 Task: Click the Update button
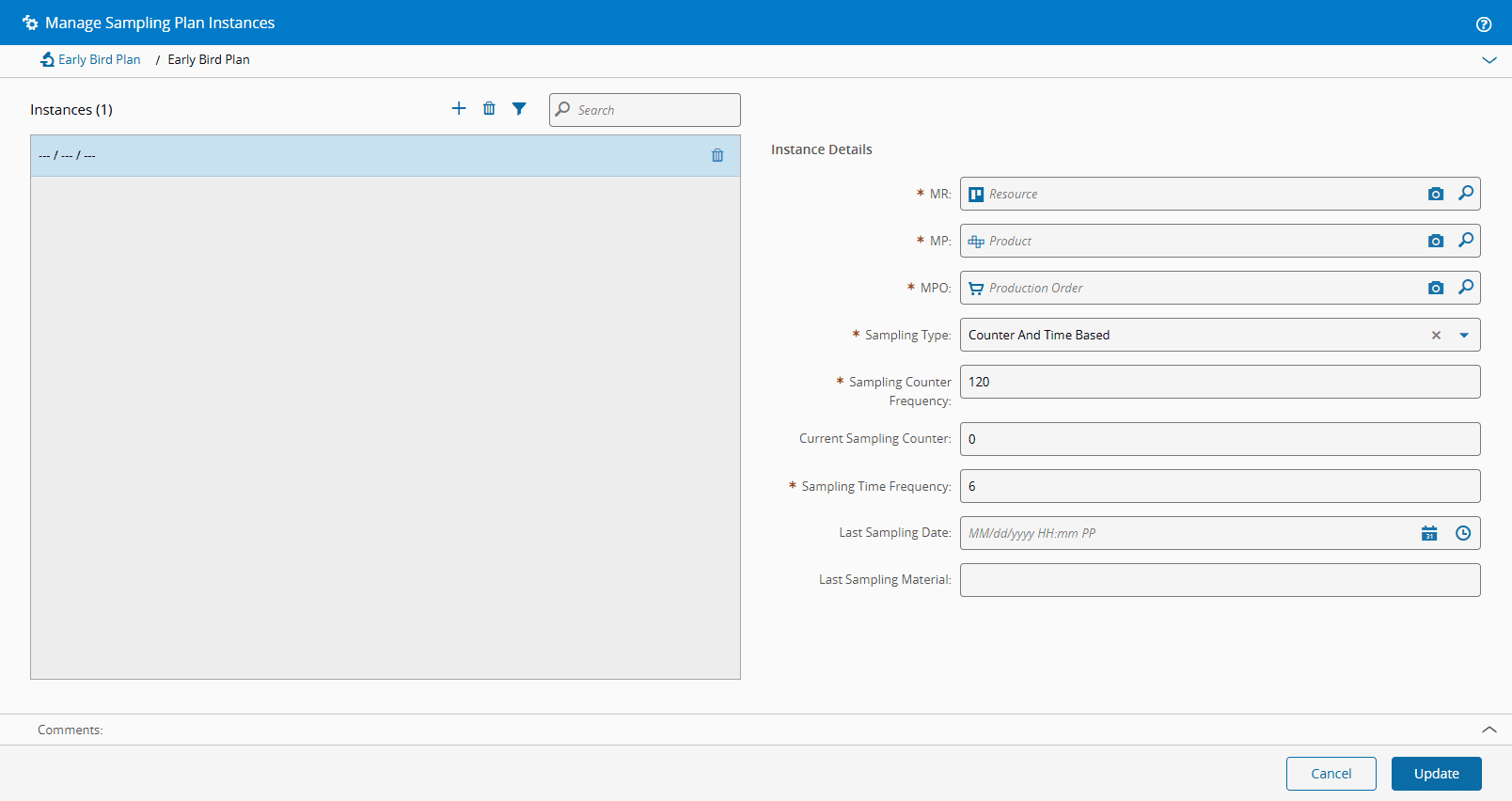pyautogui.click(x=1436, y=774)
